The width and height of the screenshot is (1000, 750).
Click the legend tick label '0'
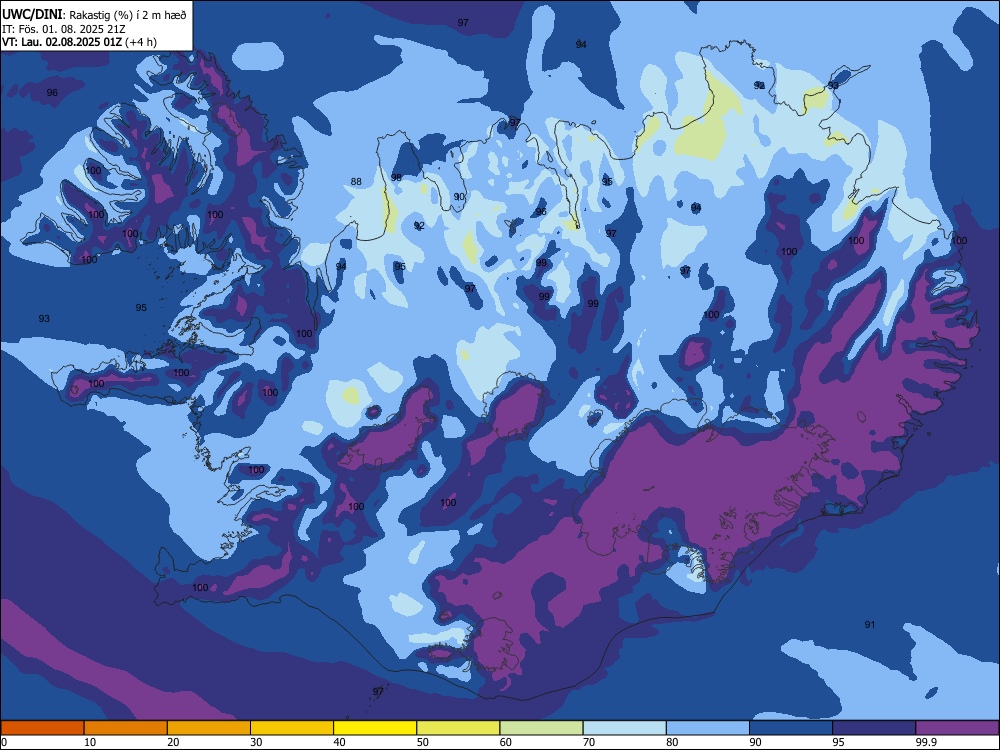(x=4, y=742)
